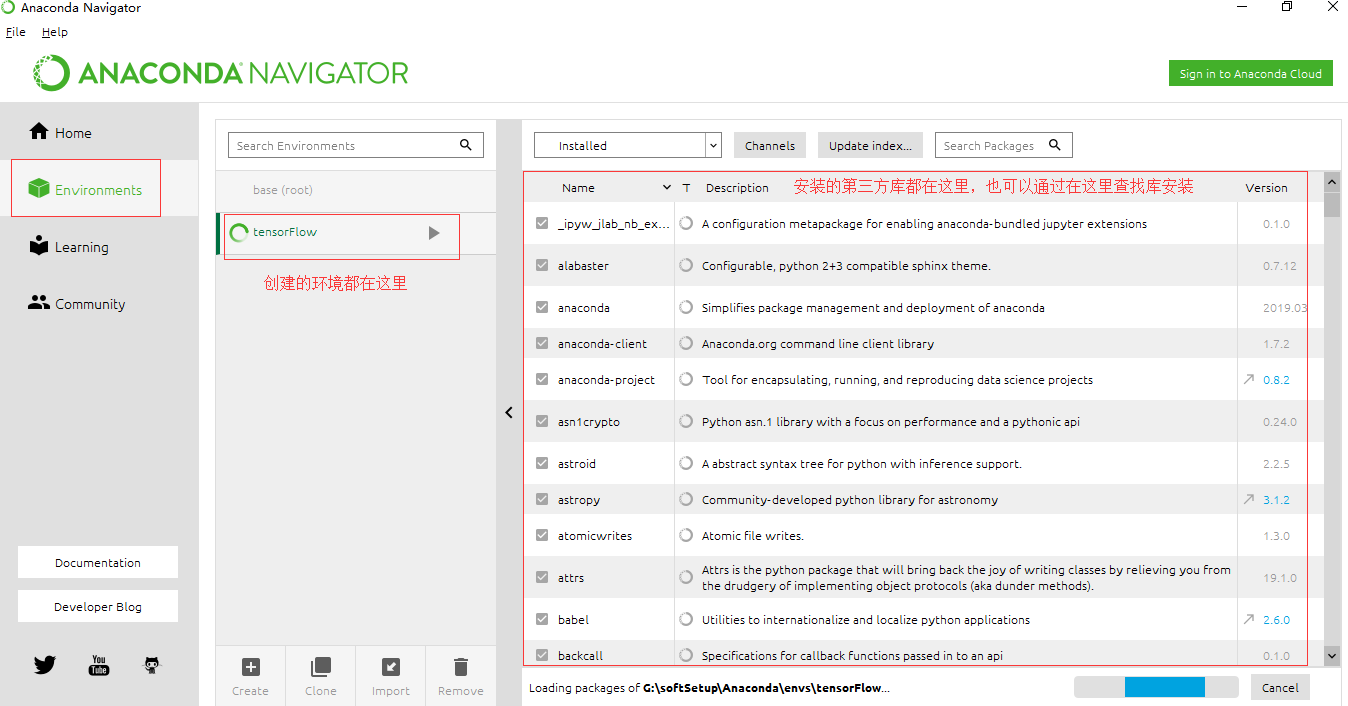
Task: Open the File menu
Action: coord(15,32)
